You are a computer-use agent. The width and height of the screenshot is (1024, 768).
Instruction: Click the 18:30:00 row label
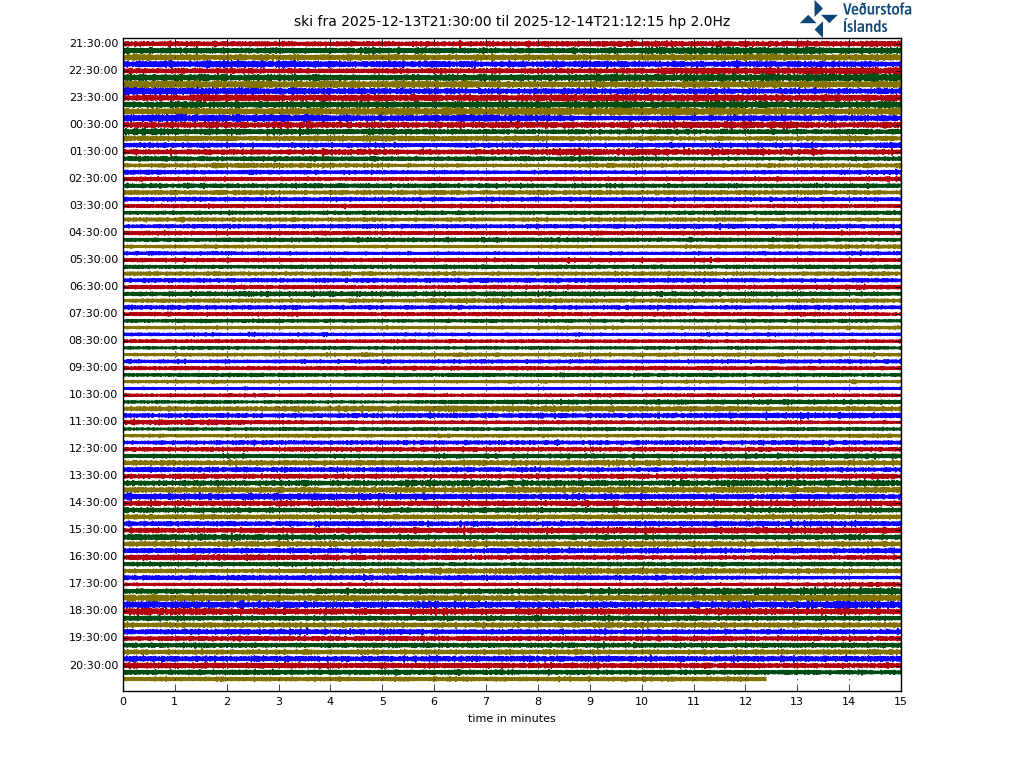tap(93, 611)
